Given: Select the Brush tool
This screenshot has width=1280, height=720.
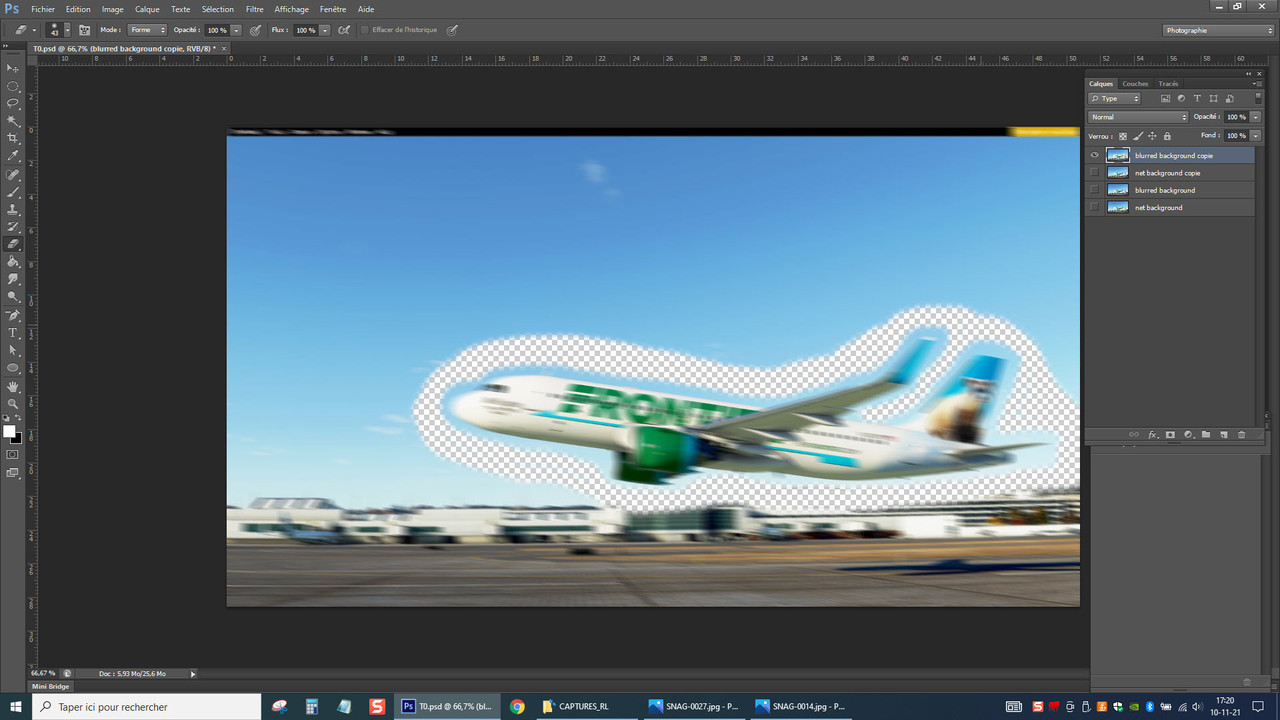Looking at the screenshot, I should (13, 191).
